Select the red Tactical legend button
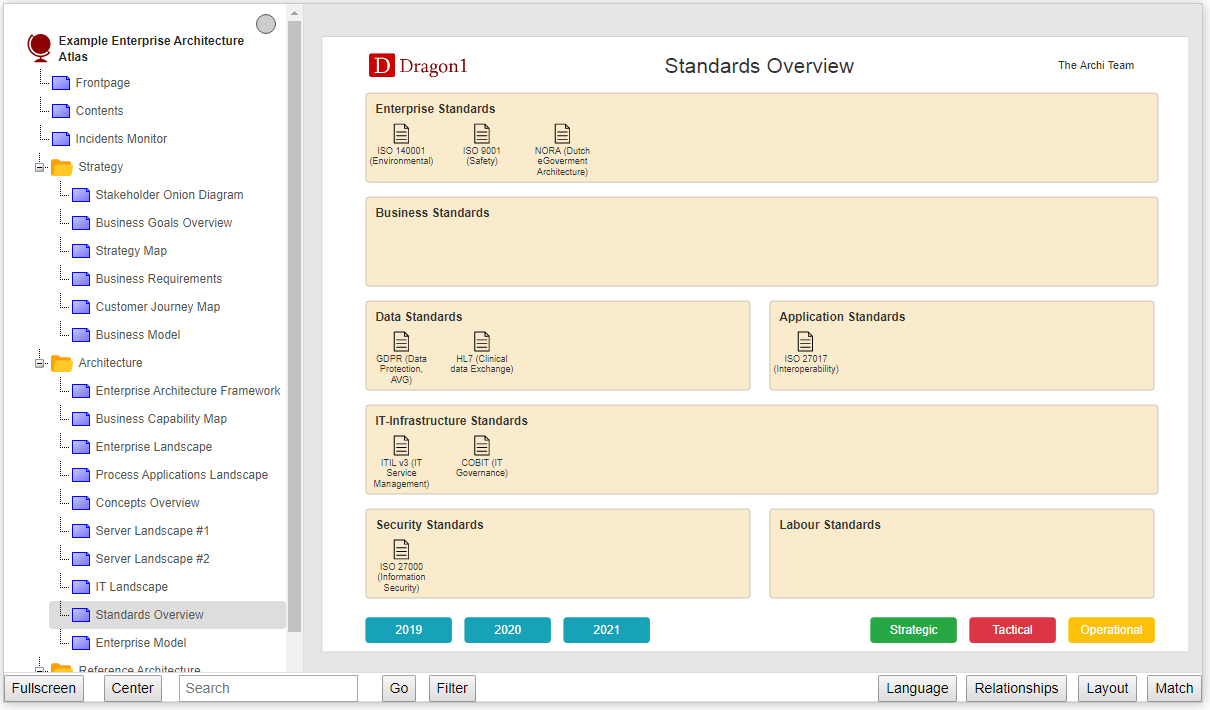 (1012, 630)
